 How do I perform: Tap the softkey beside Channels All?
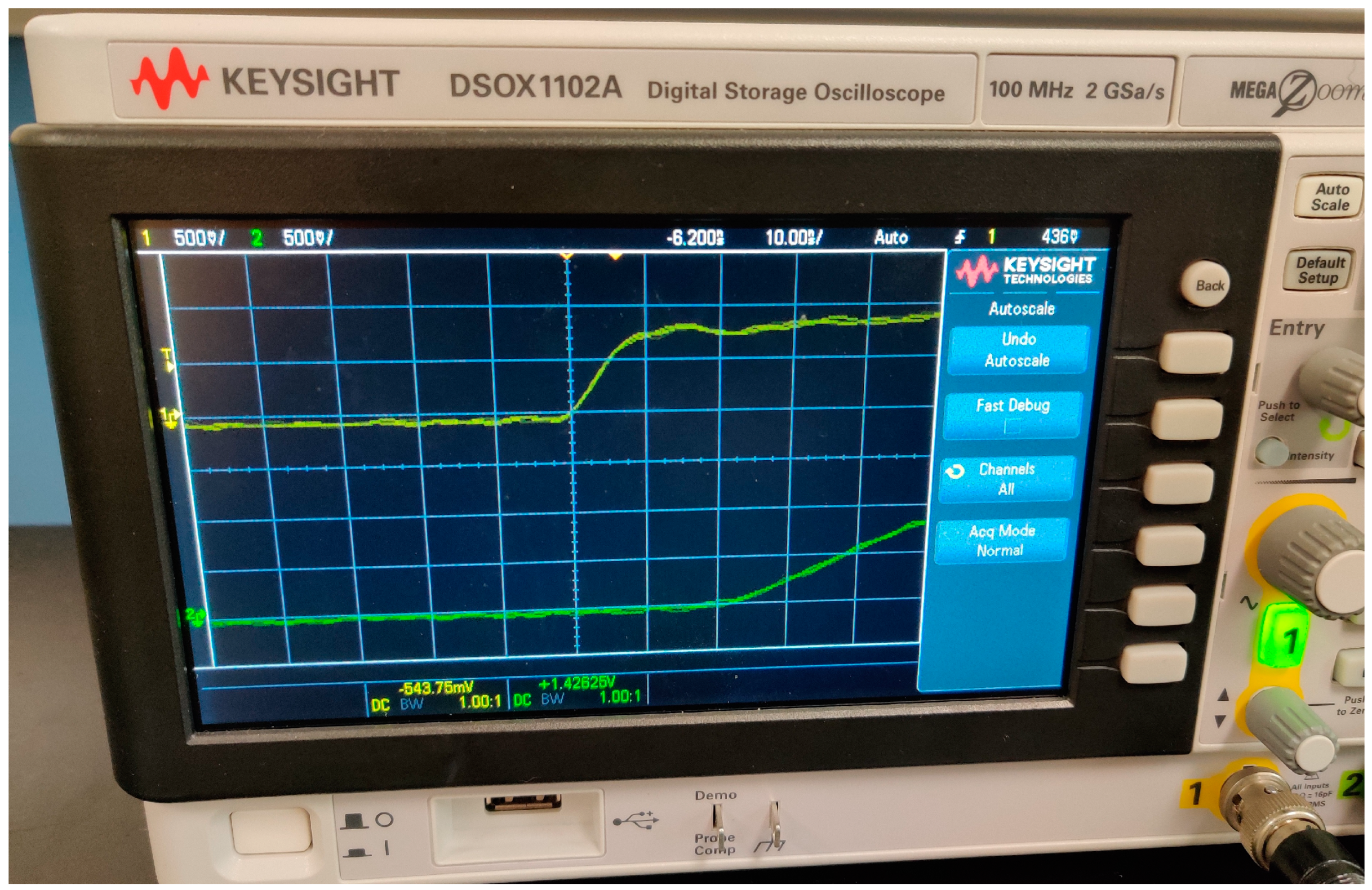[x=1179, y=484]
